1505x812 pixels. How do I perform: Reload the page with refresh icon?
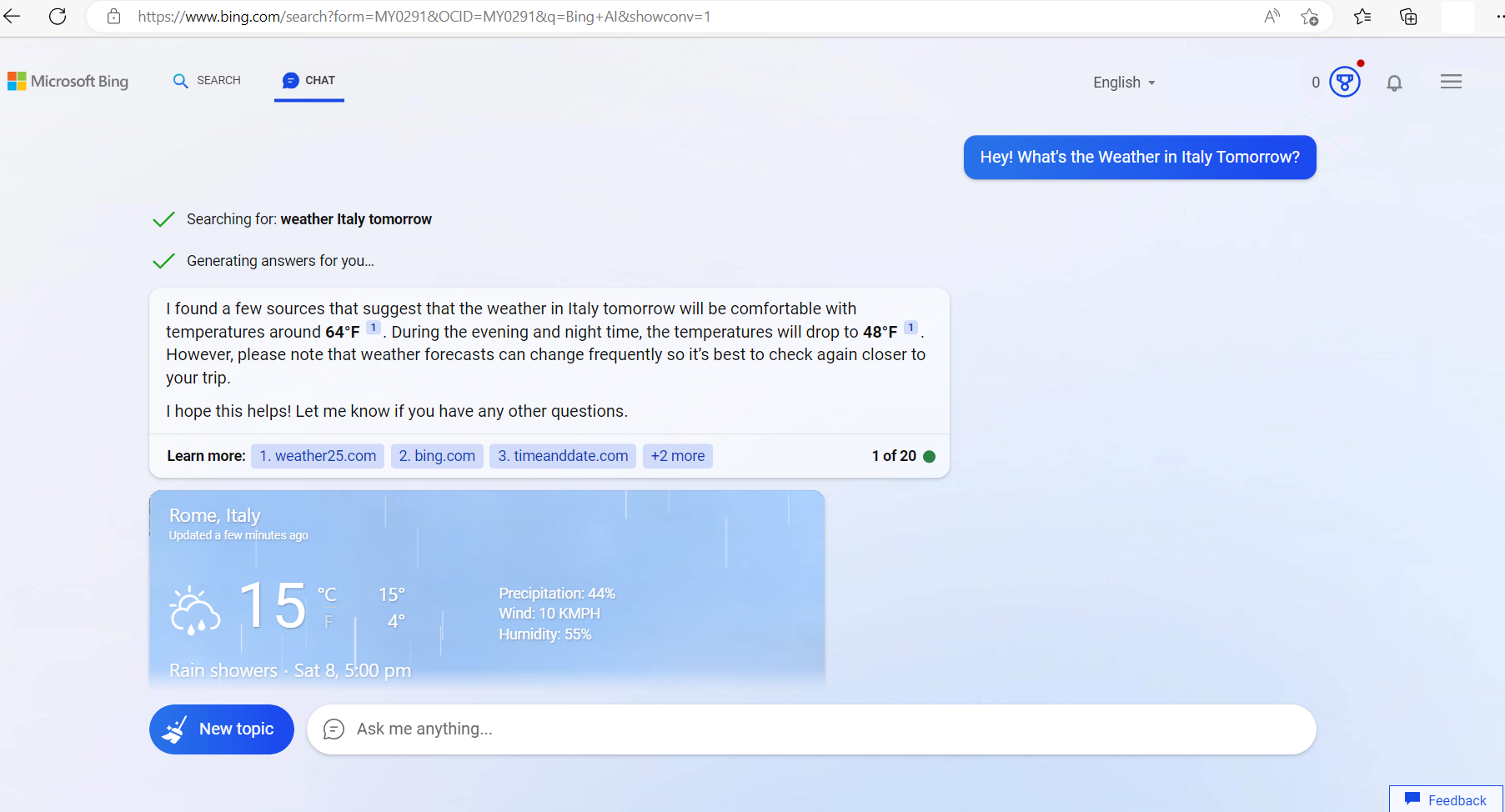58,16
